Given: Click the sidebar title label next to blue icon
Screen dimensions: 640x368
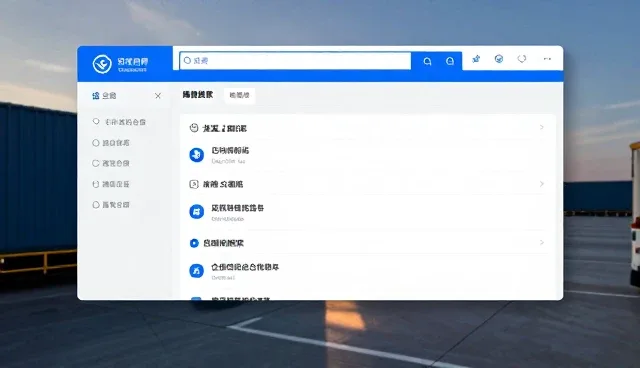Looking at the screenshot, I should point(109,96).
